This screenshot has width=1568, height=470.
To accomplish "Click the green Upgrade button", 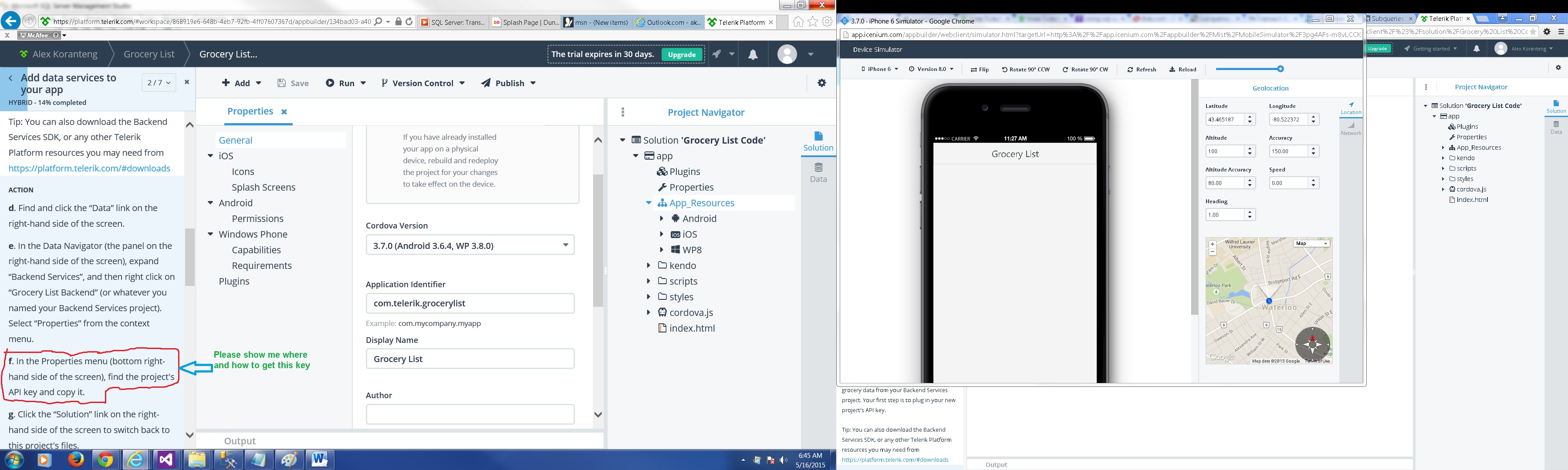I will (x=682, y=55).
